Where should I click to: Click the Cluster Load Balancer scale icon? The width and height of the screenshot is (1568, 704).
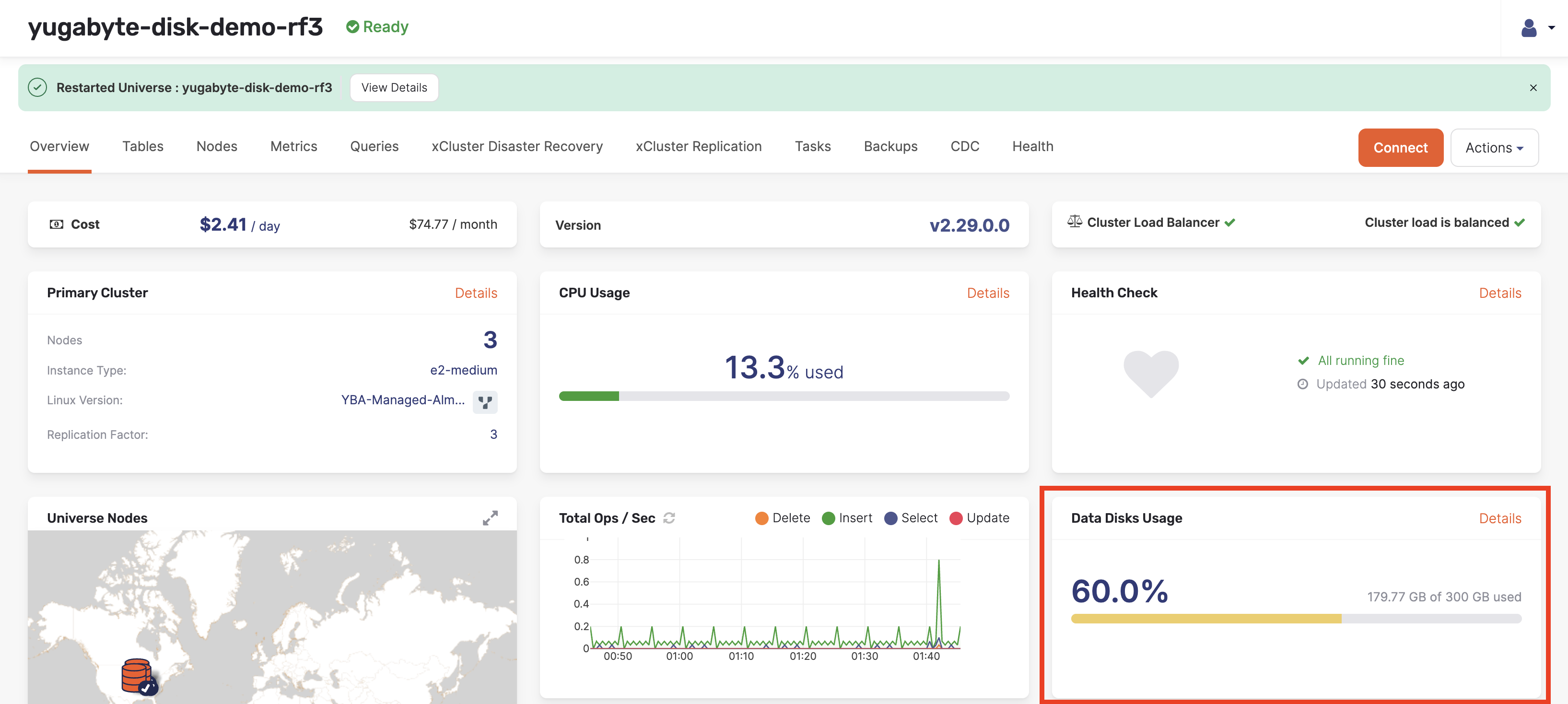[1075, 222]
